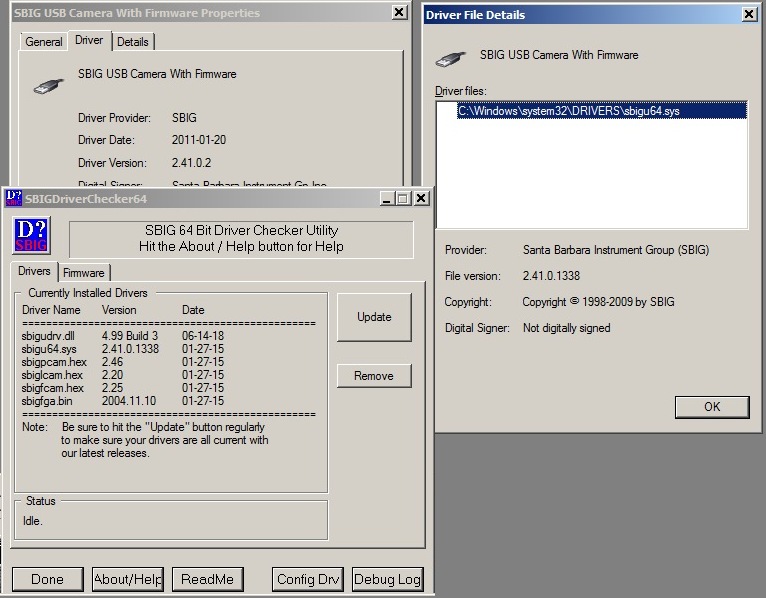
Task: Click 4.99 Build 3 version value
Action: (x=130, y=336)
